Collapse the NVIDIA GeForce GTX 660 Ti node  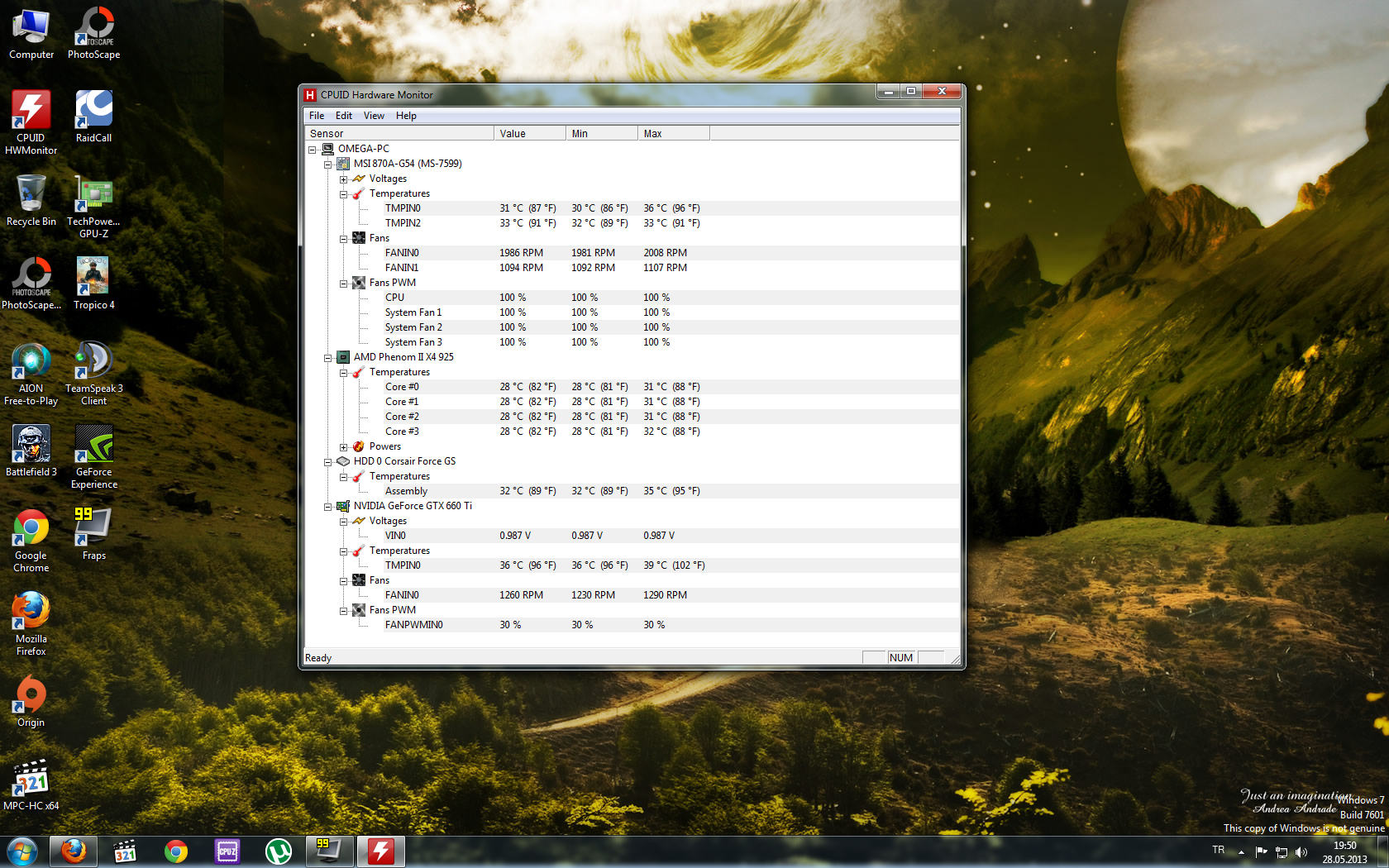tap(328, 507)
